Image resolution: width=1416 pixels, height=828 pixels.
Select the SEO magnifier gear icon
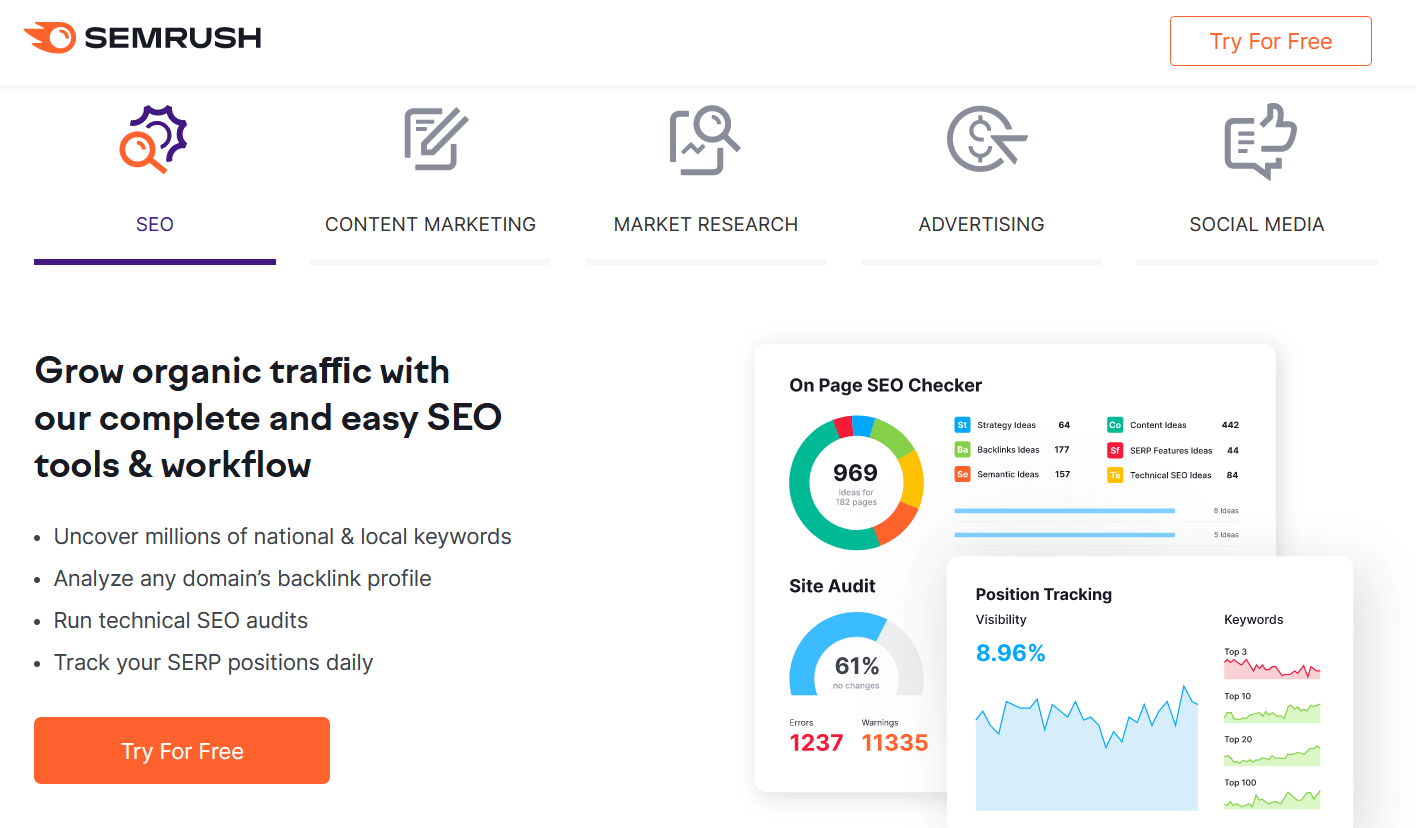[x=154, y=139]
